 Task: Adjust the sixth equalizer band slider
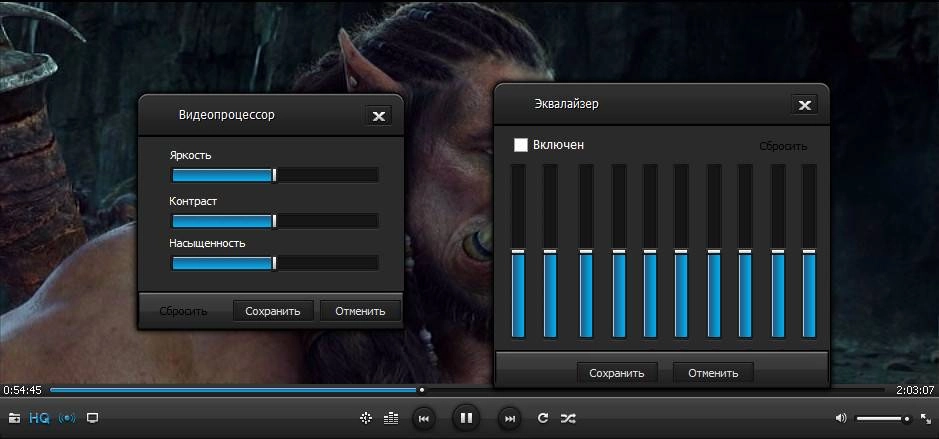tap(681, 252)
